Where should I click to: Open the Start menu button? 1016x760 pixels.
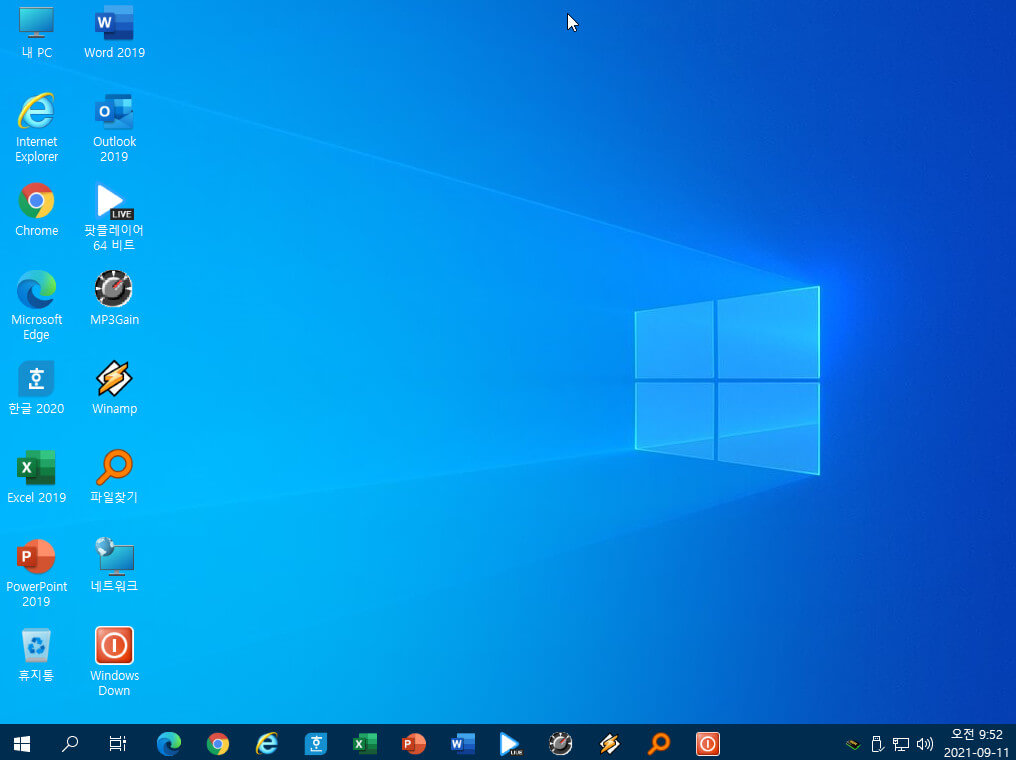pyautogui.click(x=22, y=743)
